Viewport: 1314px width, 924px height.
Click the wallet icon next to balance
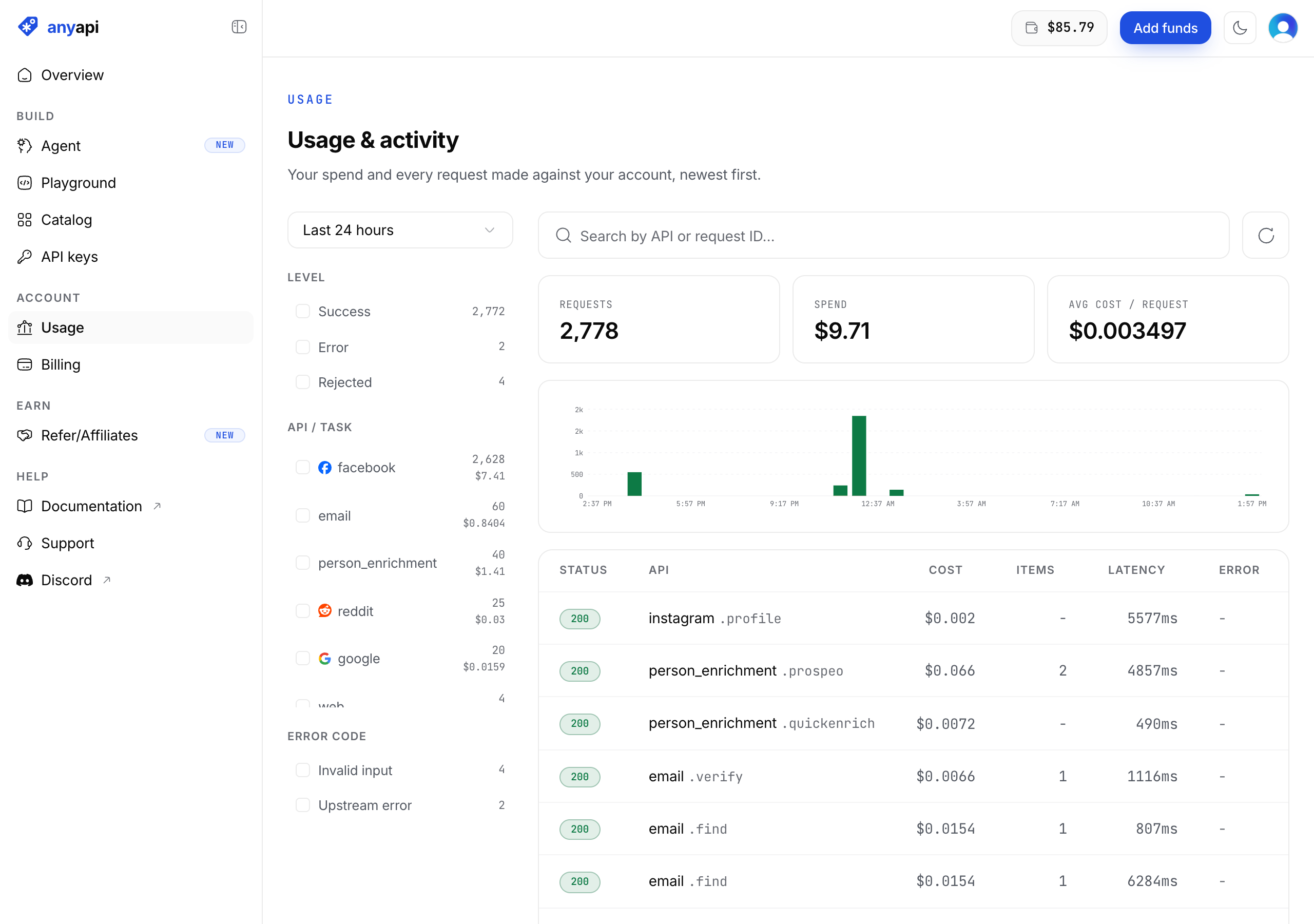(1031, 28)
